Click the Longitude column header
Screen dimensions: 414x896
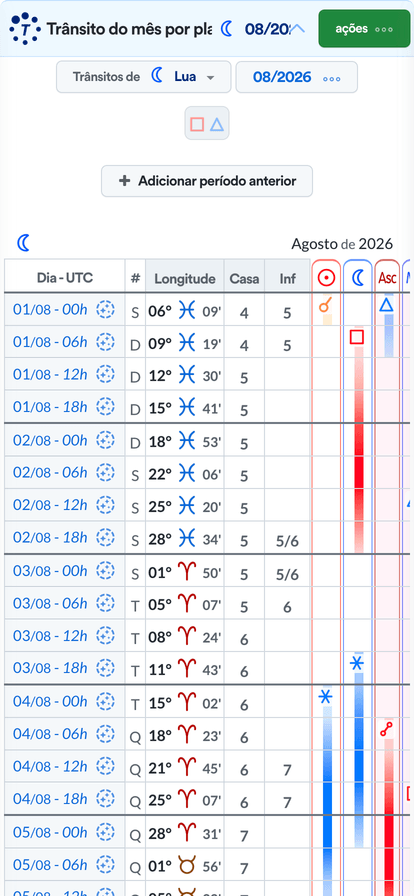[x=185, y=278]
